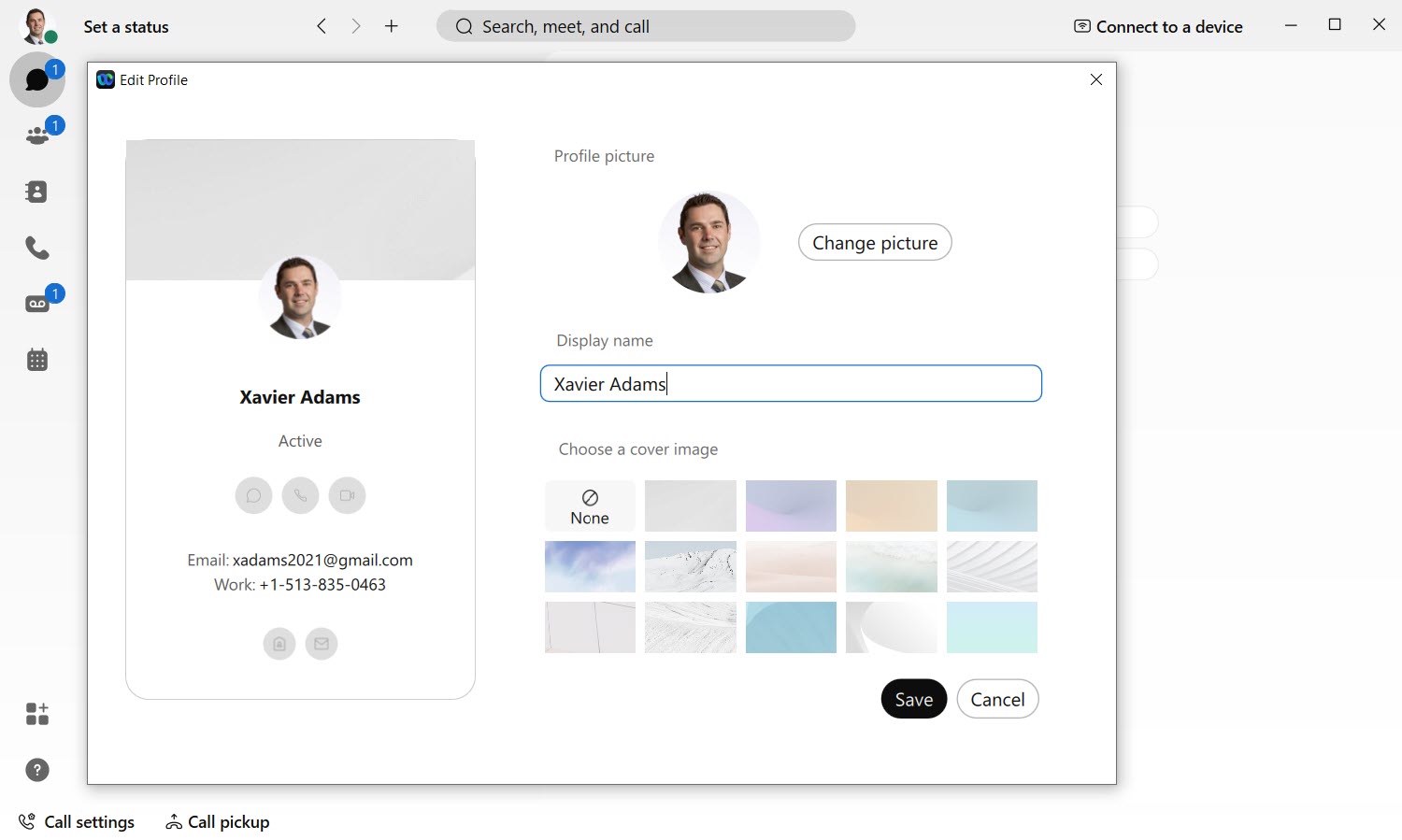Choose the pink sand dunes cover image
The image size is (1402, 840).
click(791, 566)
